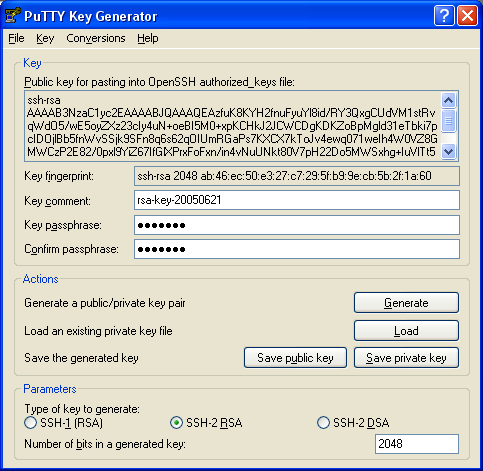Click the public key box scroll up arrow
The width and height of the screenshot is (483, 471).
pos(448,100)
